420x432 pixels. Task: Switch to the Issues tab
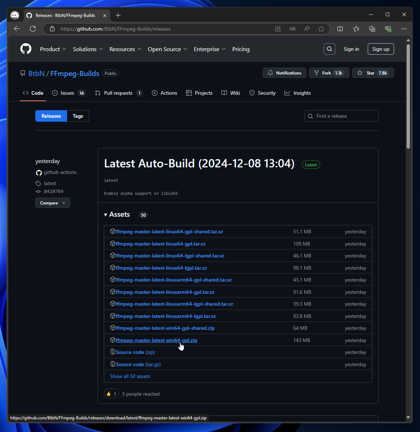(69, 93)
